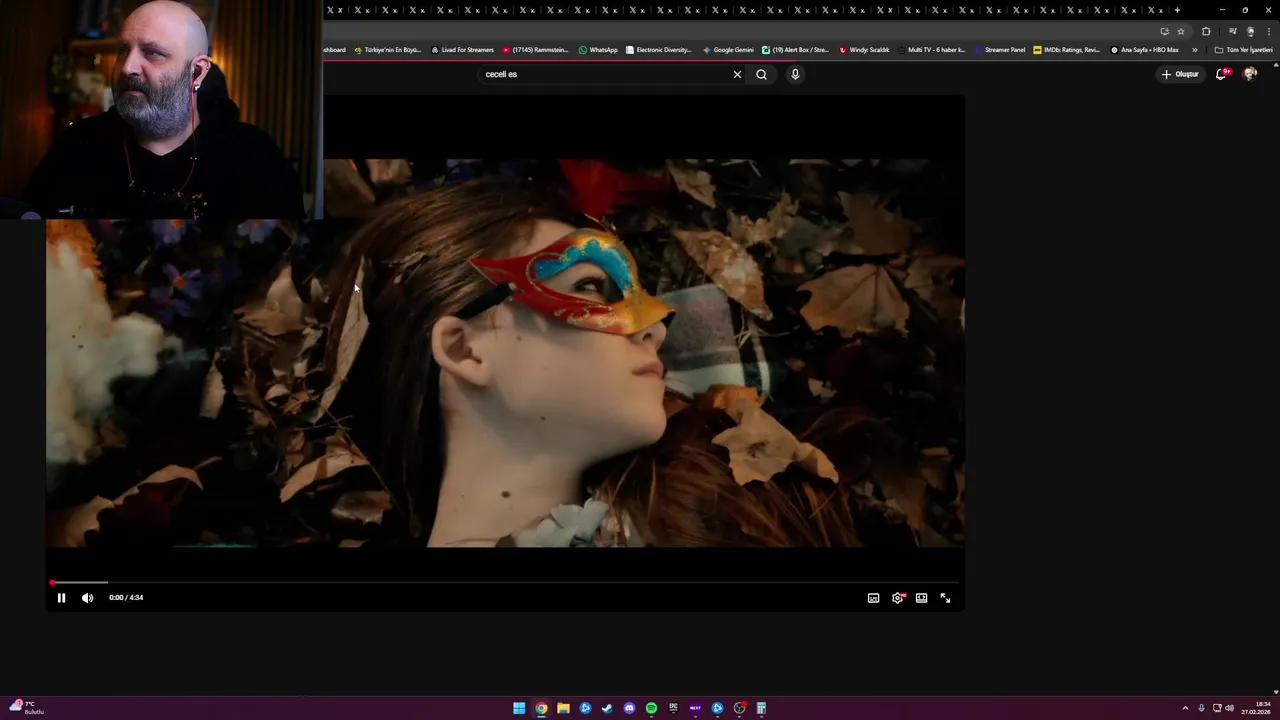Viewport: 1280px width, 720px height.
Task: Open the Streamer Panel bookmark
Action: click(x=1000, y=50)
